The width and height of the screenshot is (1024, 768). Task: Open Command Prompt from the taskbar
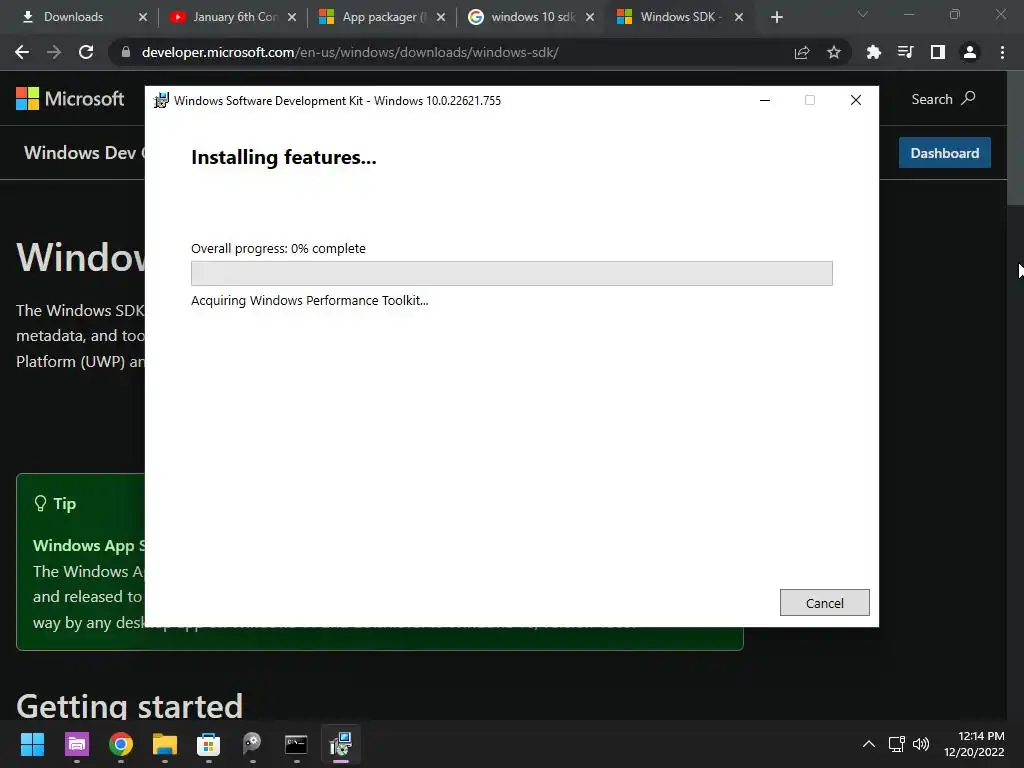296,744
